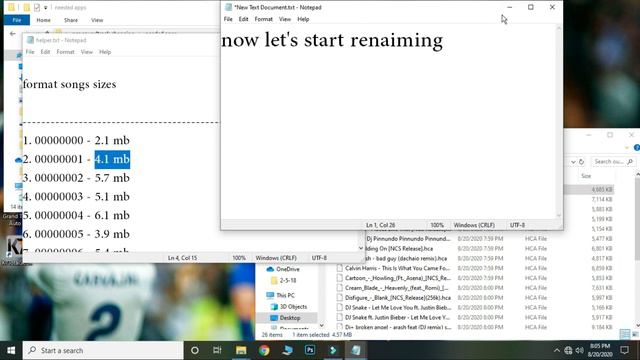
Task: Open Photoshop from taskbar
Action: pos(310,350)
